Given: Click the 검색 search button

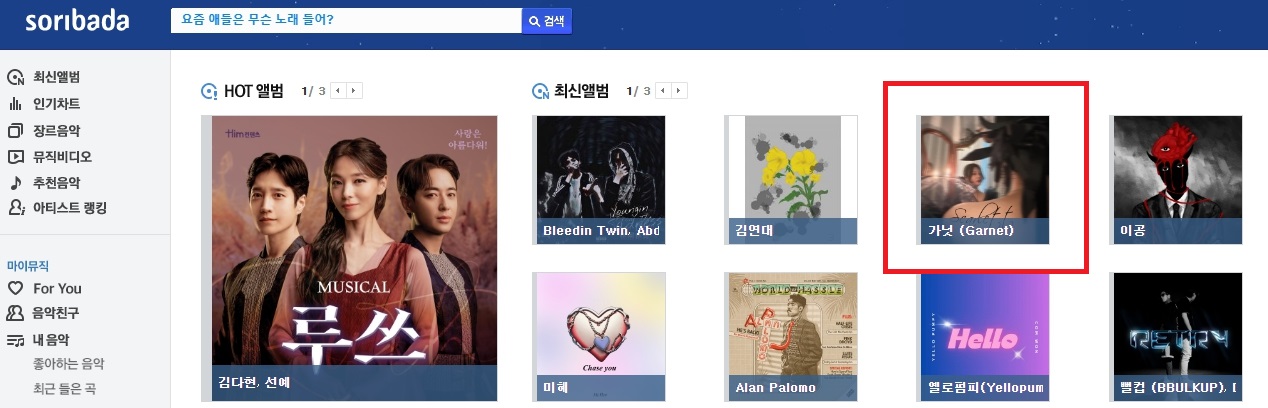Looking at the screenshot, I should click(547, 21).
